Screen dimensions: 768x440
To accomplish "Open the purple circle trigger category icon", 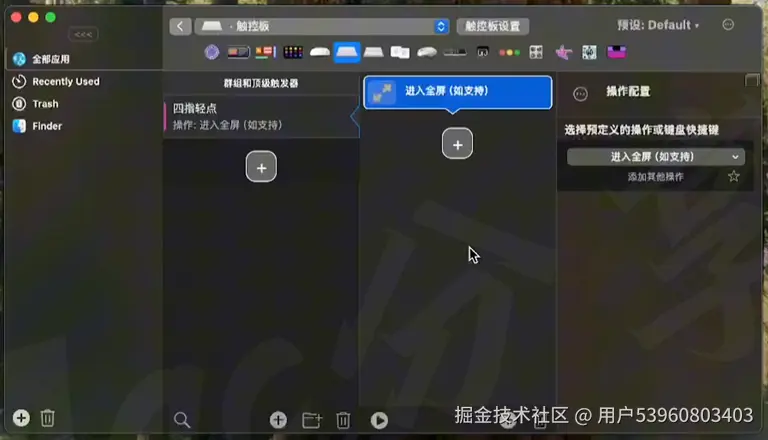I will point(212,52).
